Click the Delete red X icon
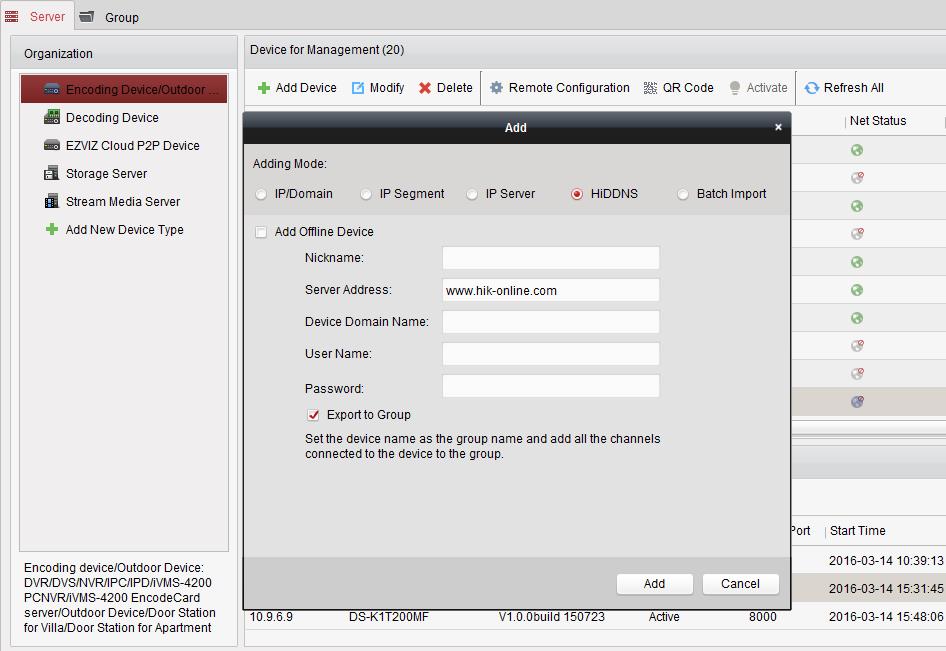 (425, 88)
